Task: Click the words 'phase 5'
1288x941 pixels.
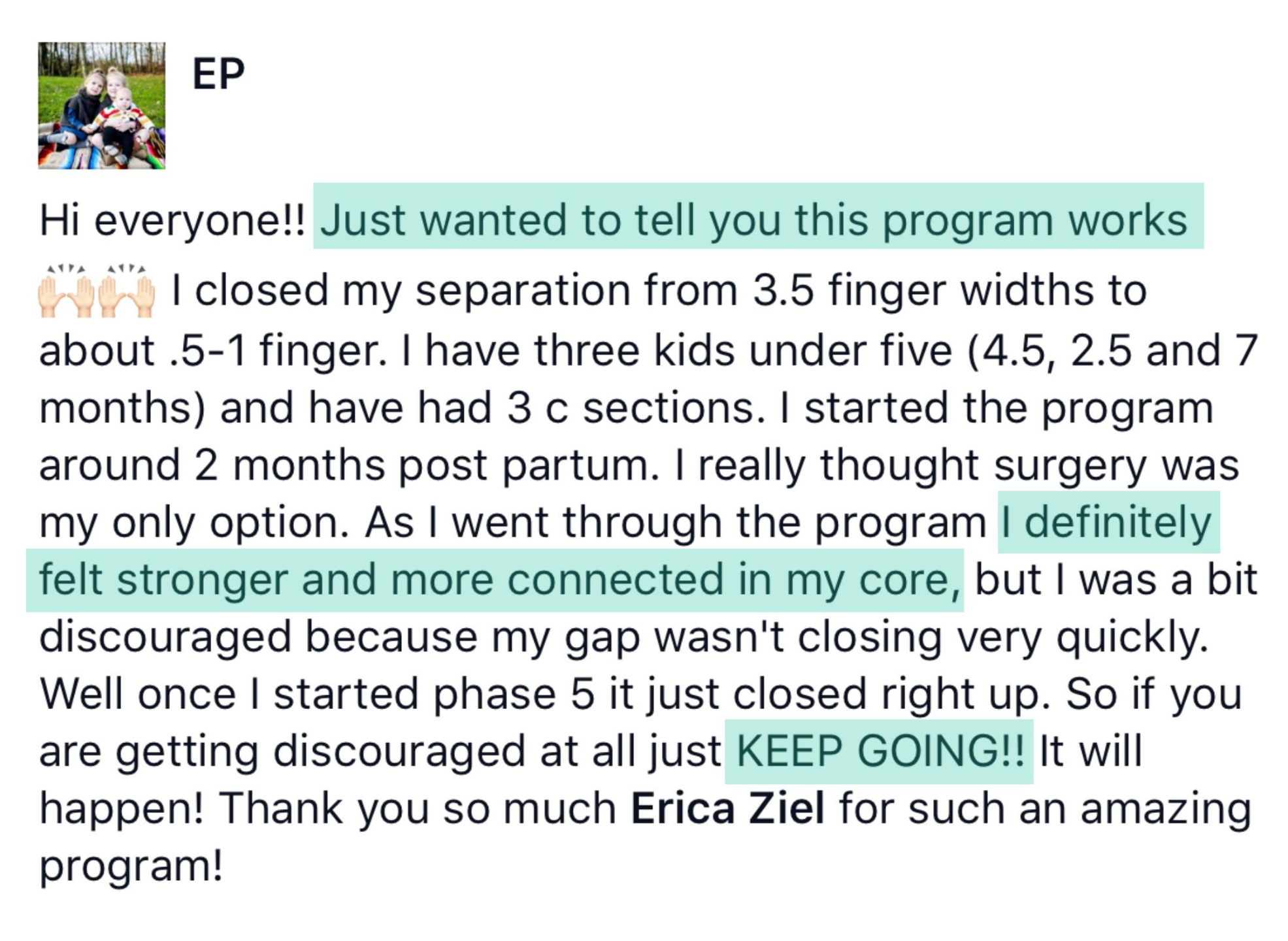Action: [x=514, y=694]
